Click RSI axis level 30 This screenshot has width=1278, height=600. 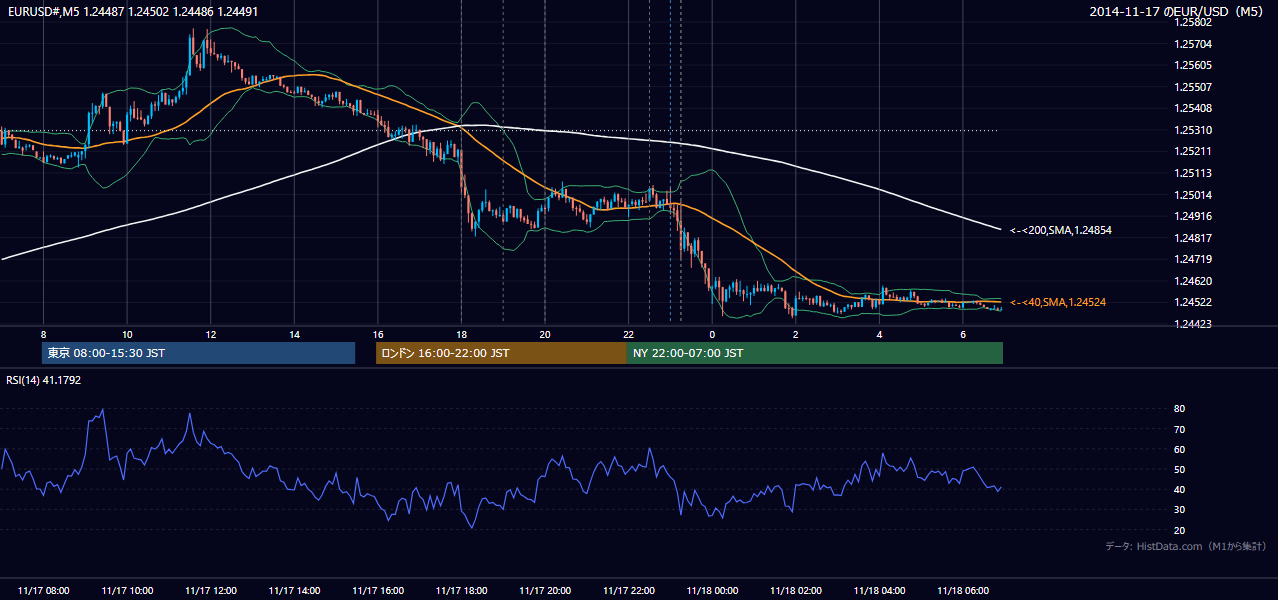coord(1180,510)
